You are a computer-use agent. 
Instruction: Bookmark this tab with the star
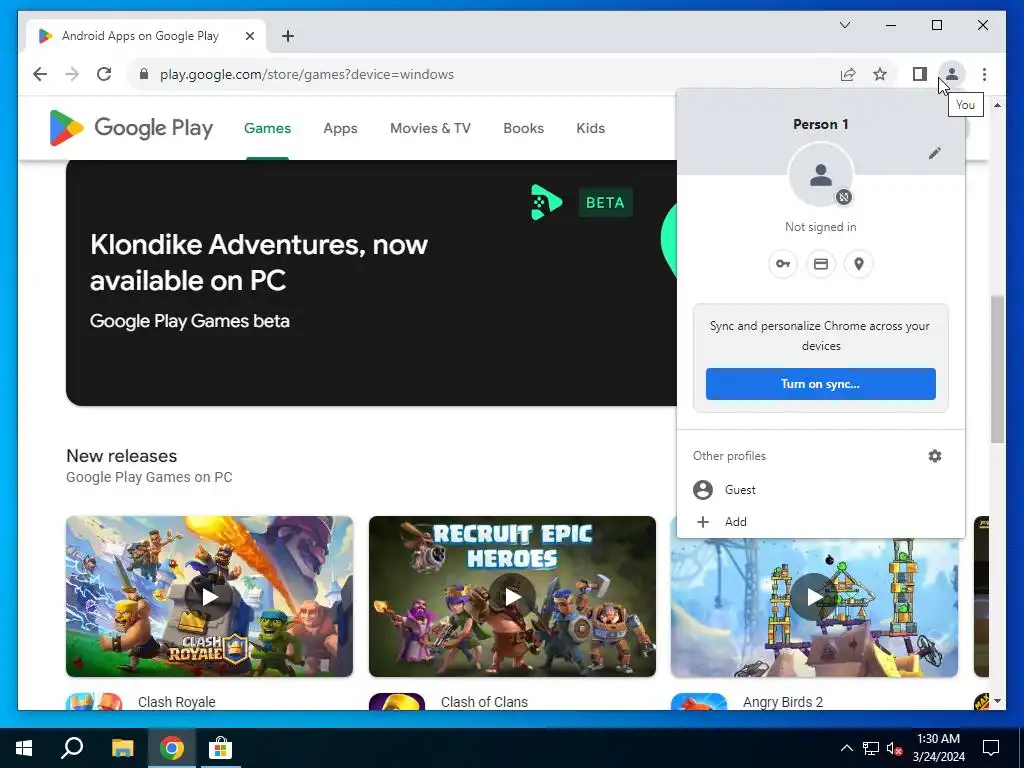(880, 74)
